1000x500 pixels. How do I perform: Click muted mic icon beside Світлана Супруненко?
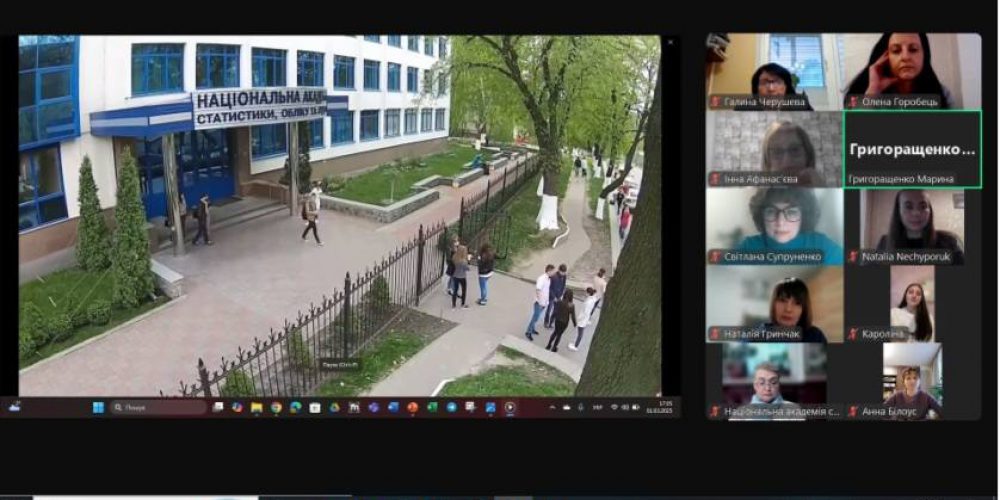[x=716, y=257]
